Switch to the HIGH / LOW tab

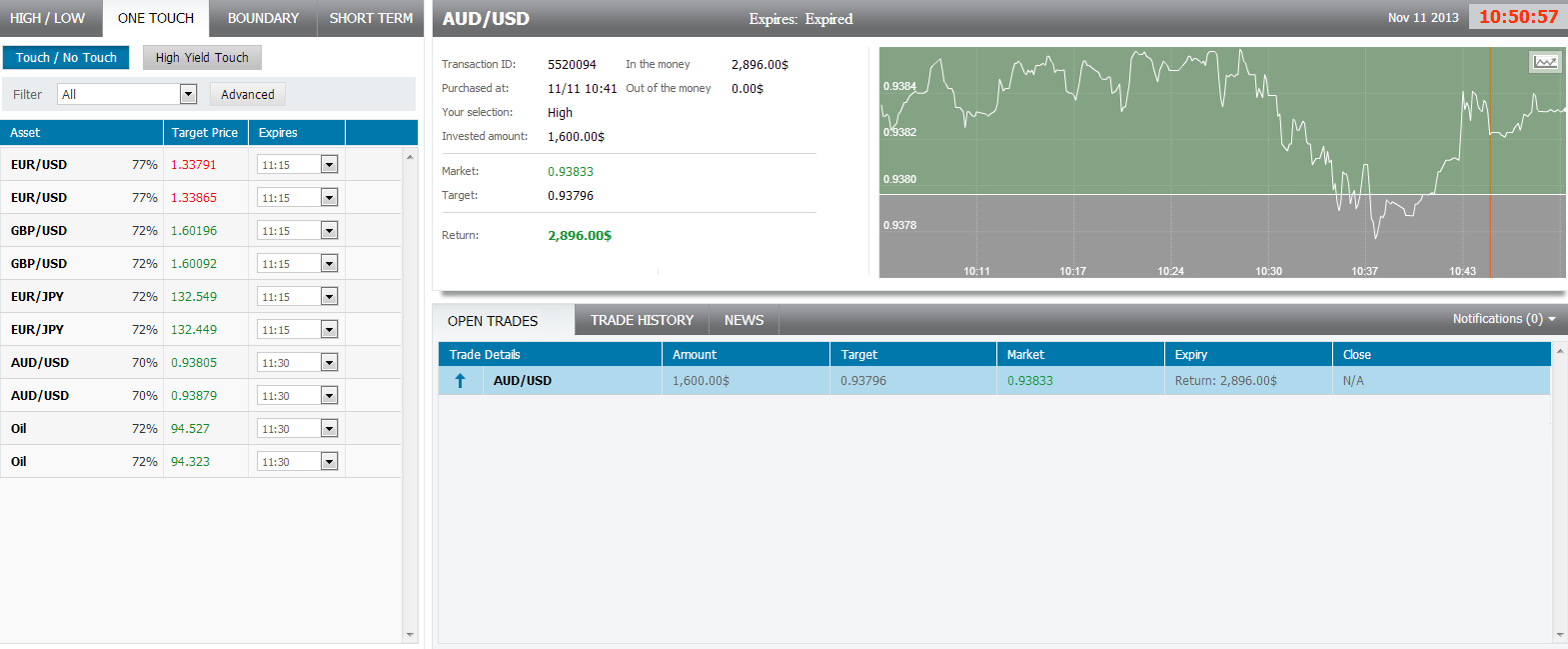pos(48,18)
